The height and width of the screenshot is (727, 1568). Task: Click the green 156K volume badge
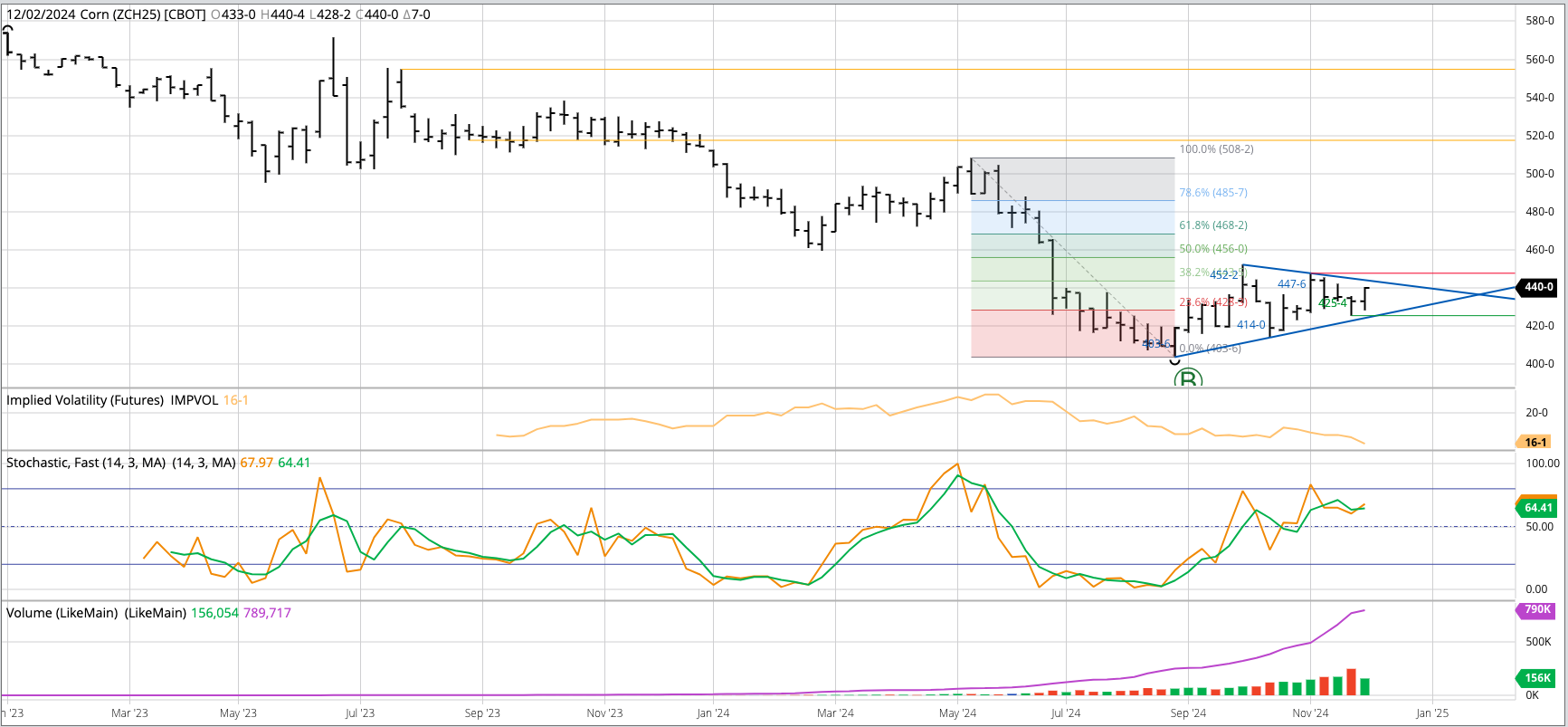1537,677
